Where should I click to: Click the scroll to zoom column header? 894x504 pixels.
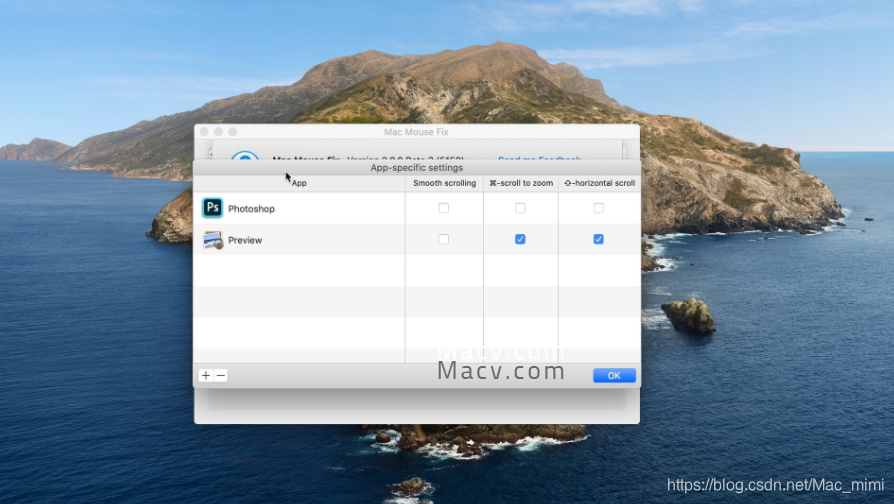pos(521,183)
